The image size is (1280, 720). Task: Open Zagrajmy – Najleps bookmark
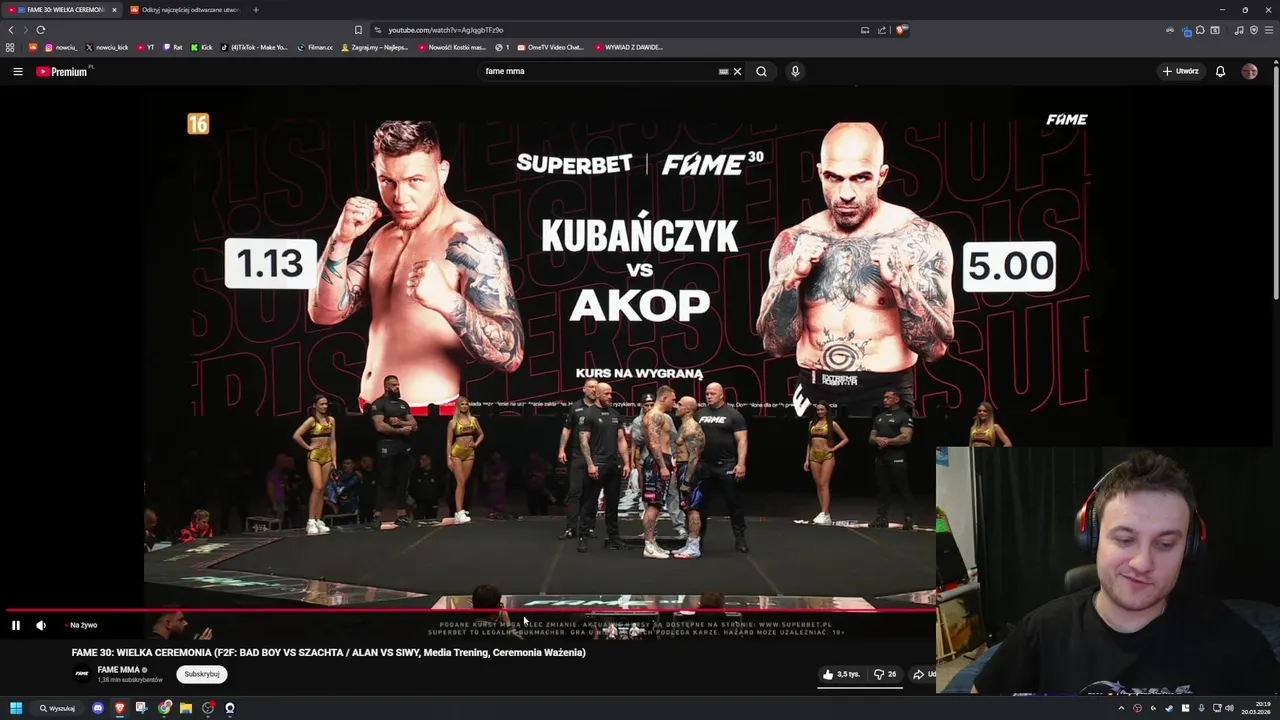[375, 47]
